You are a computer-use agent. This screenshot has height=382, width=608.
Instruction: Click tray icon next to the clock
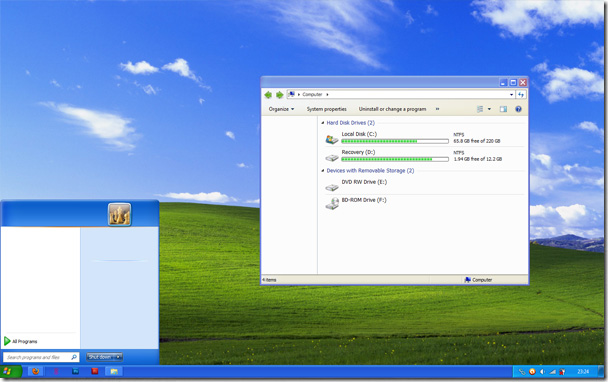pos(562,372)
